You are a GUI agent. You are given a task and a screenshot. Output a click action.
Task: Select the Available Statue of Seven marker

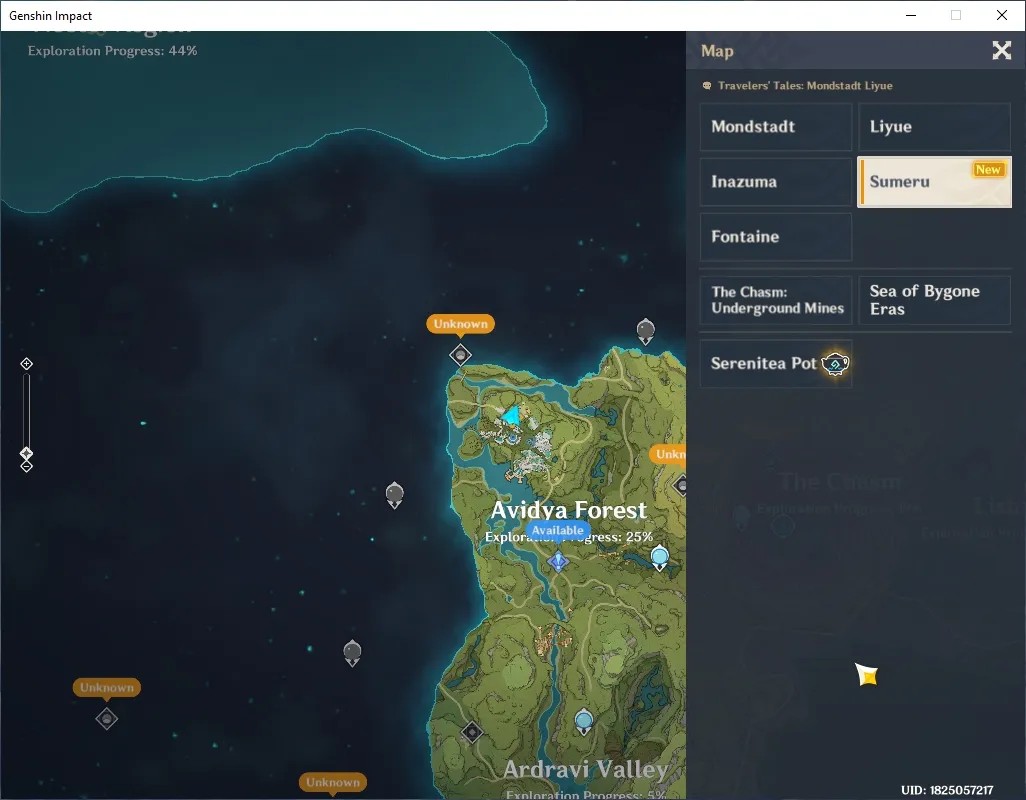[x=558, y=561]
